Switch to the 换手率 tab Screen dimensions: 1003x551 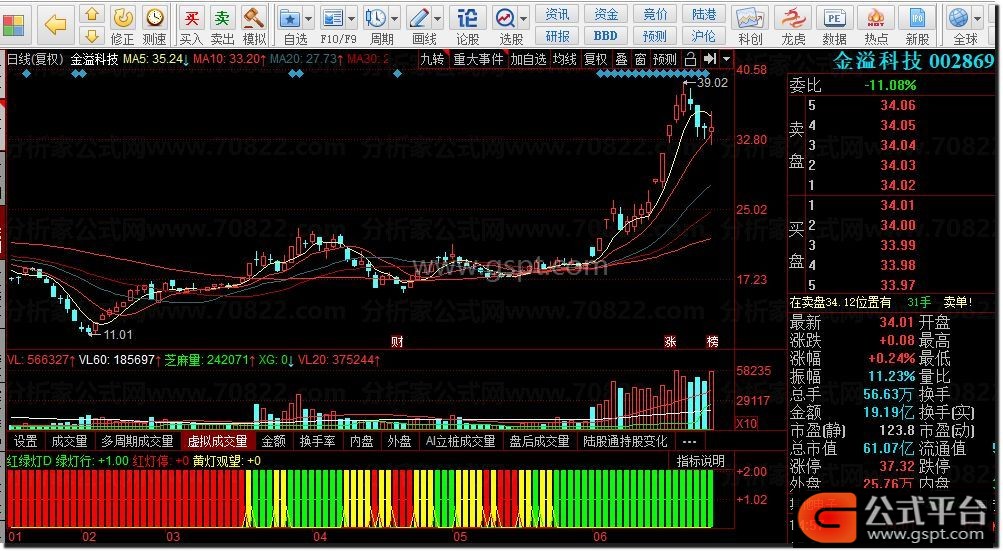click(317, 442)
